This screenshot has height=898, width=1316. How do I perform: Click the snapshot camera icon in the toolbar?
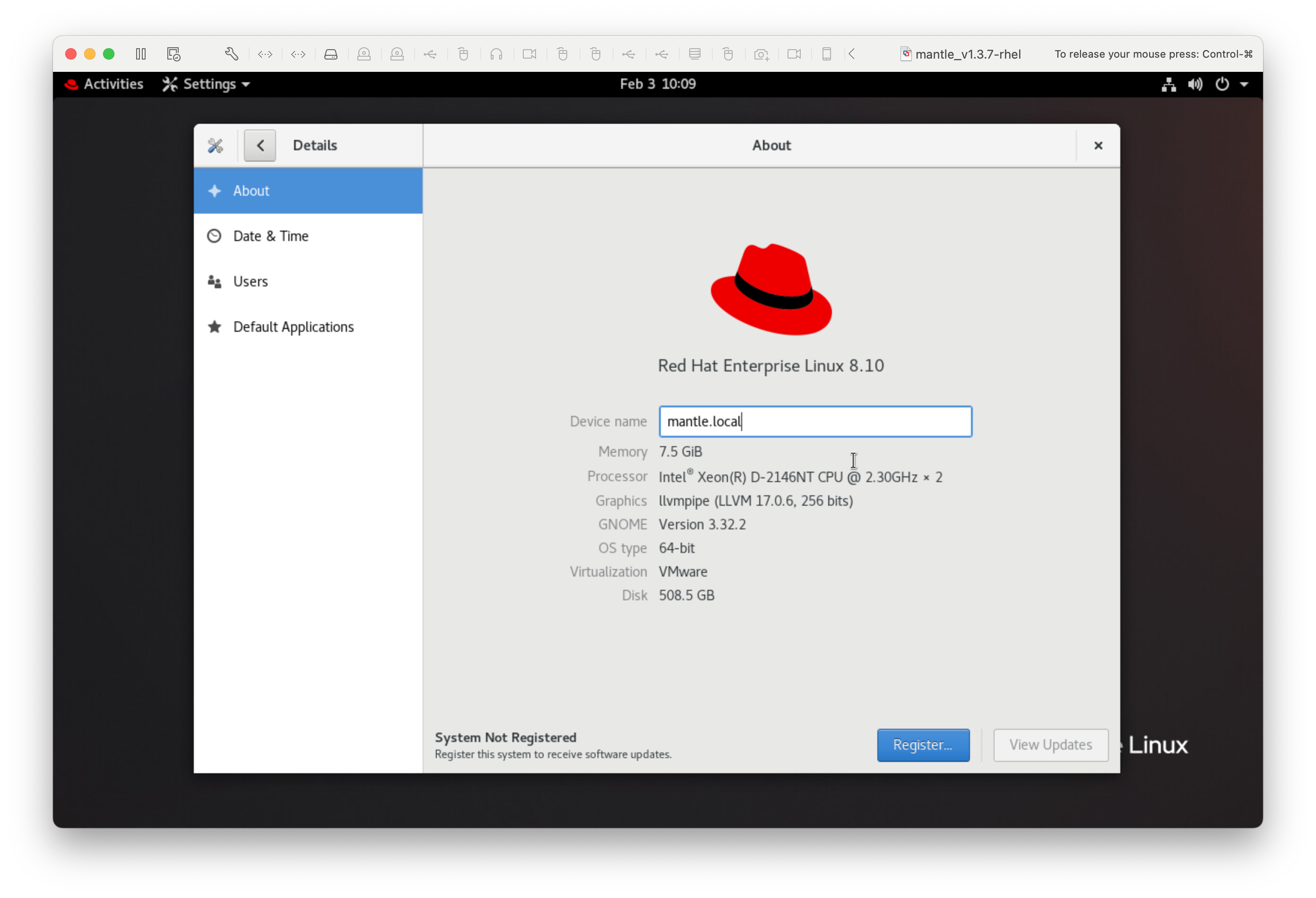(x=762, y=54)
